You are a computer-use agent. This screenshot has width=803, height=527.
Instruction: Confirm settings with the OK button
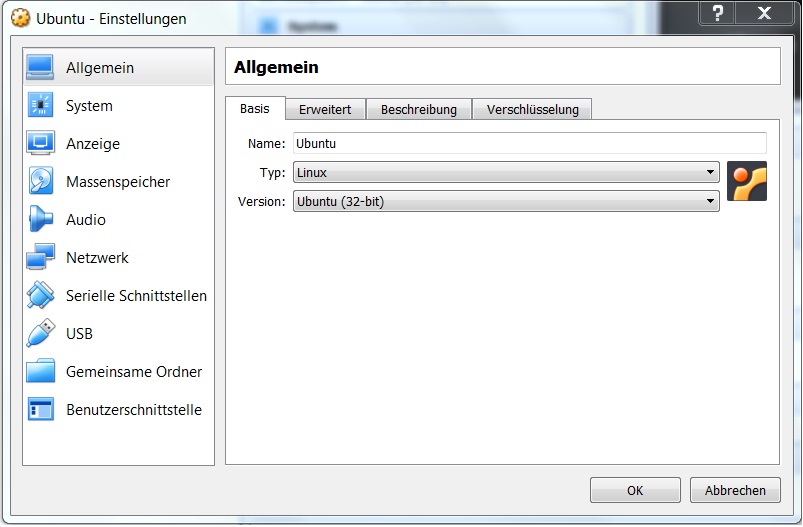click(635, 490)
